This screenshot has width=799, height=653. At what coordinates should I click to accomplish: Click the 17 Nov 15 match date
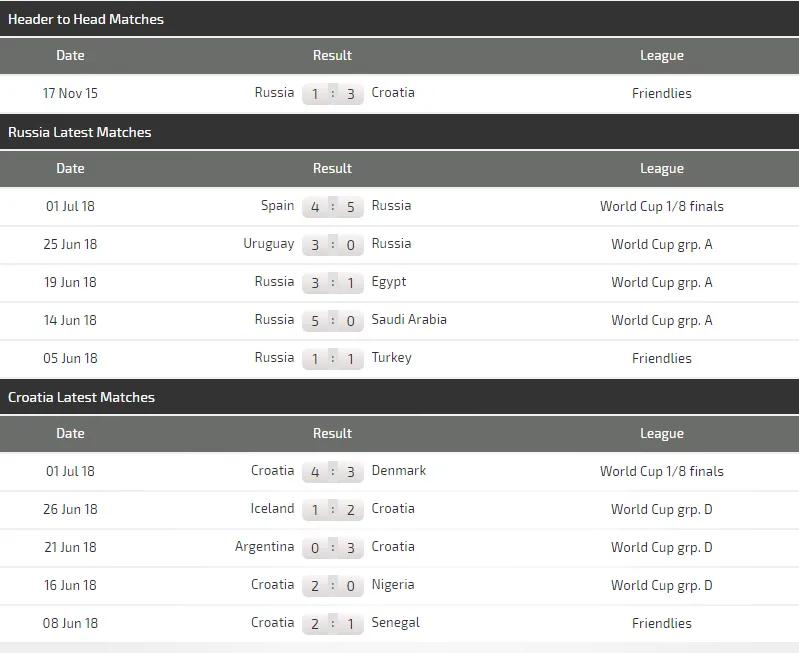tap(70, 93)
